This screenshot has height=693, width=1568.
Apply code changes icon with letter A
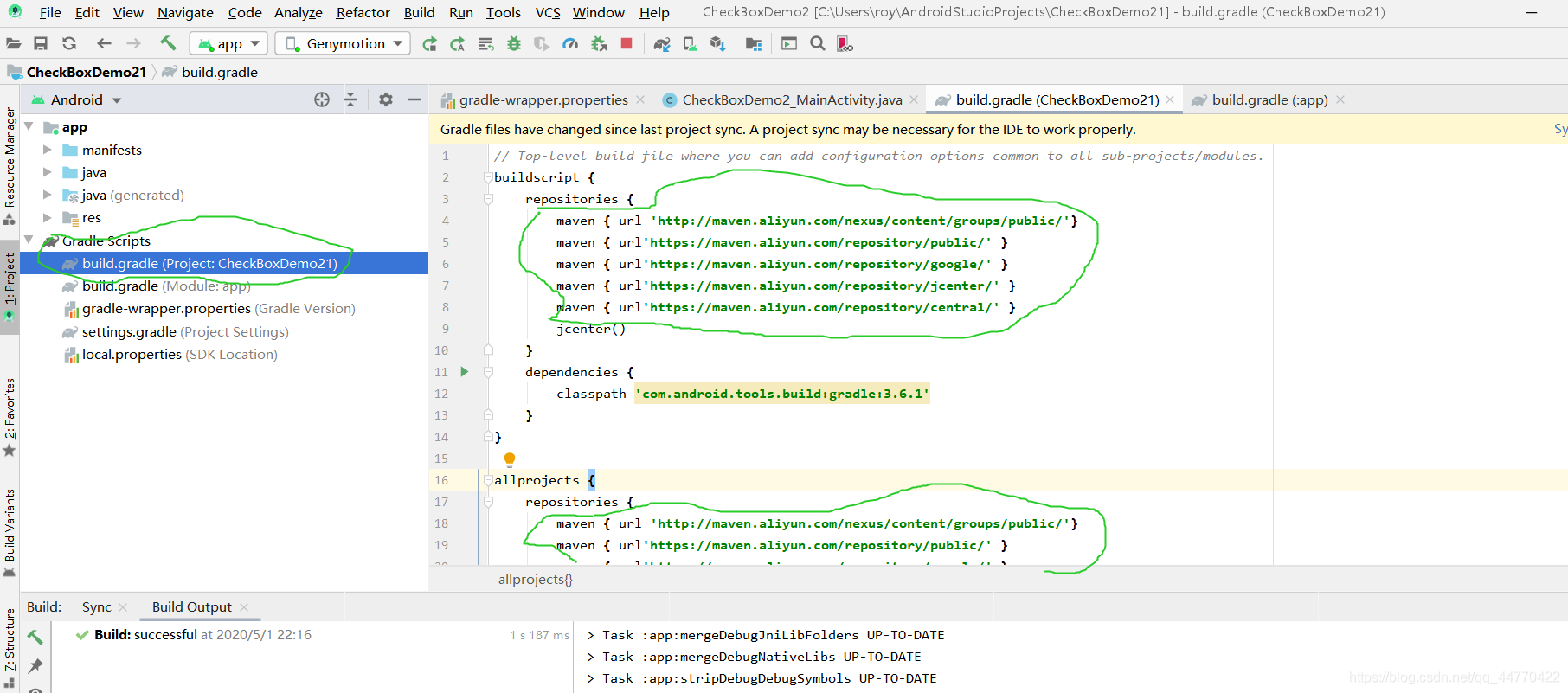click(x=458, y=43)
